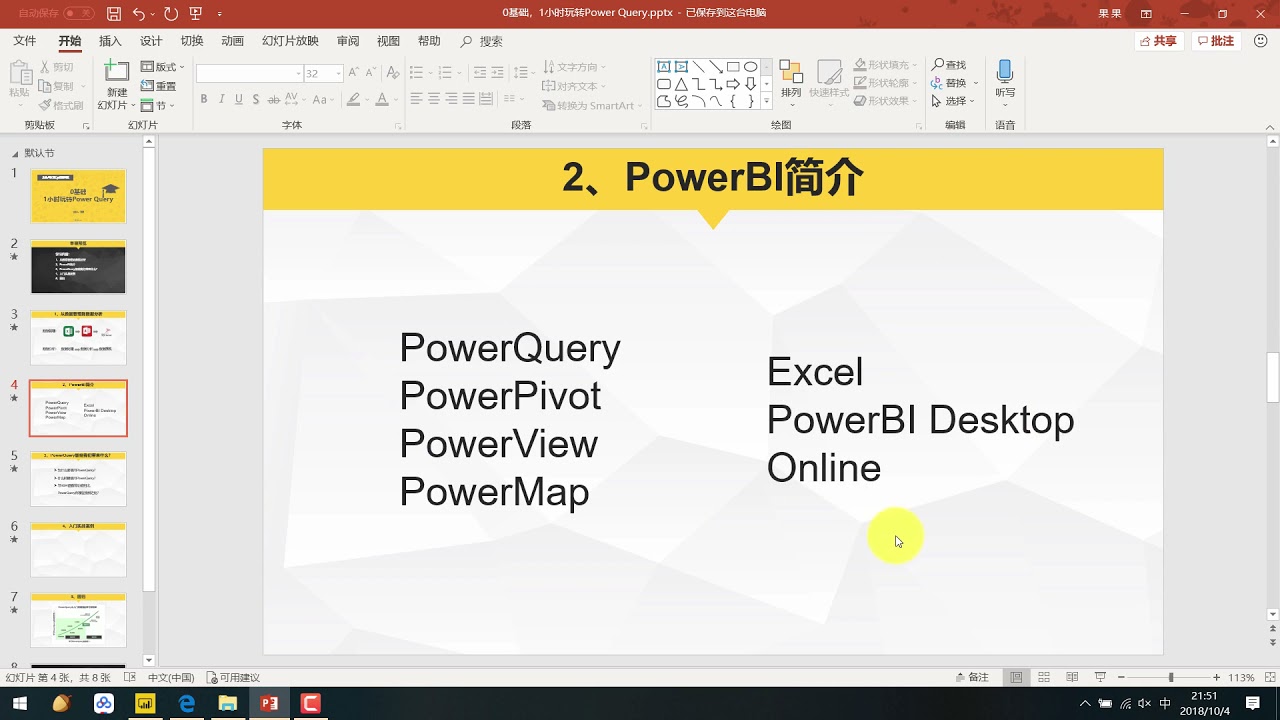This screenshot has width=1280, height=720.
Task: Select the oval shape
Action: pyautogui.click(x=750, y=67)
